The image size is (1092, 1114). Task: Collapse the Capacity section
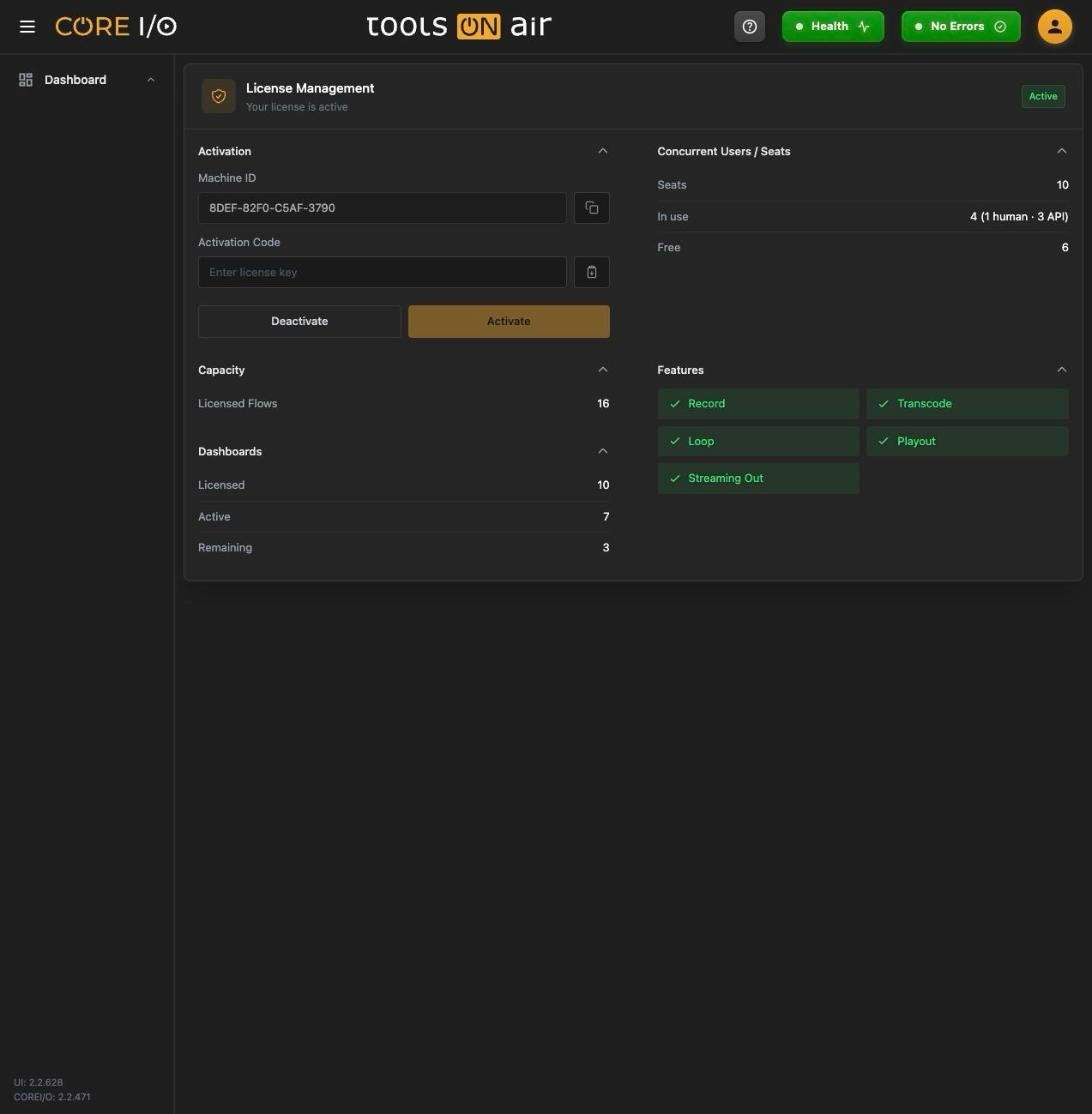coord(602,369)
